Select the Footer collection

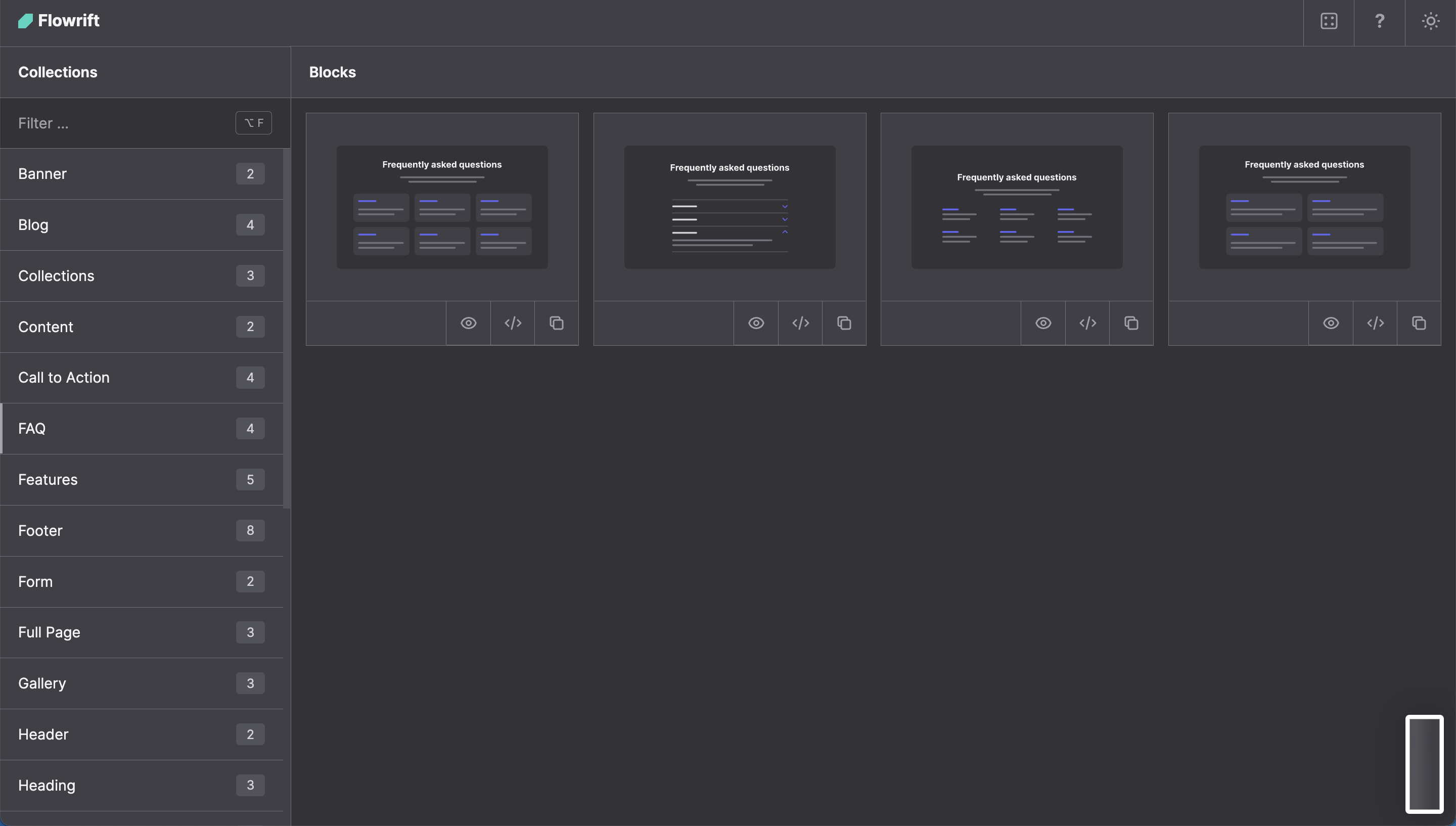tap(142, 530)
